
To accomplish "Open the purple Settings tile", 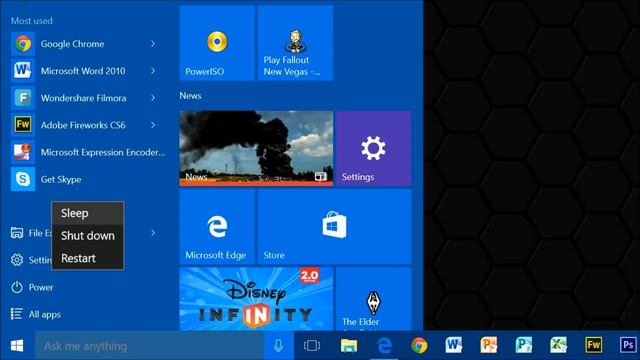I will pyautogui.click(x=373, y=149).
